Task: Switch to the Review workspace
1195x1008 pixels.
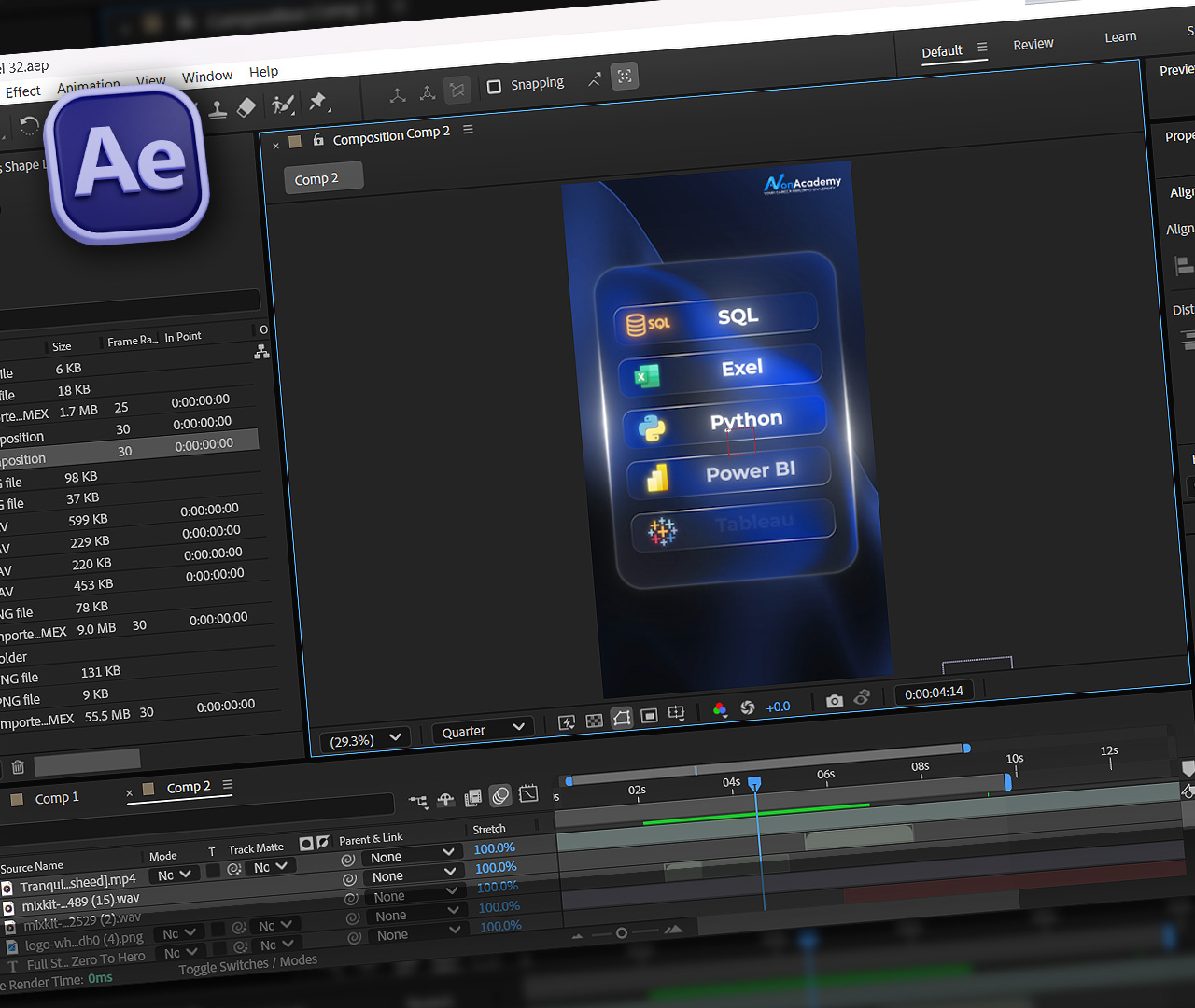Action: click(1033, 44)
